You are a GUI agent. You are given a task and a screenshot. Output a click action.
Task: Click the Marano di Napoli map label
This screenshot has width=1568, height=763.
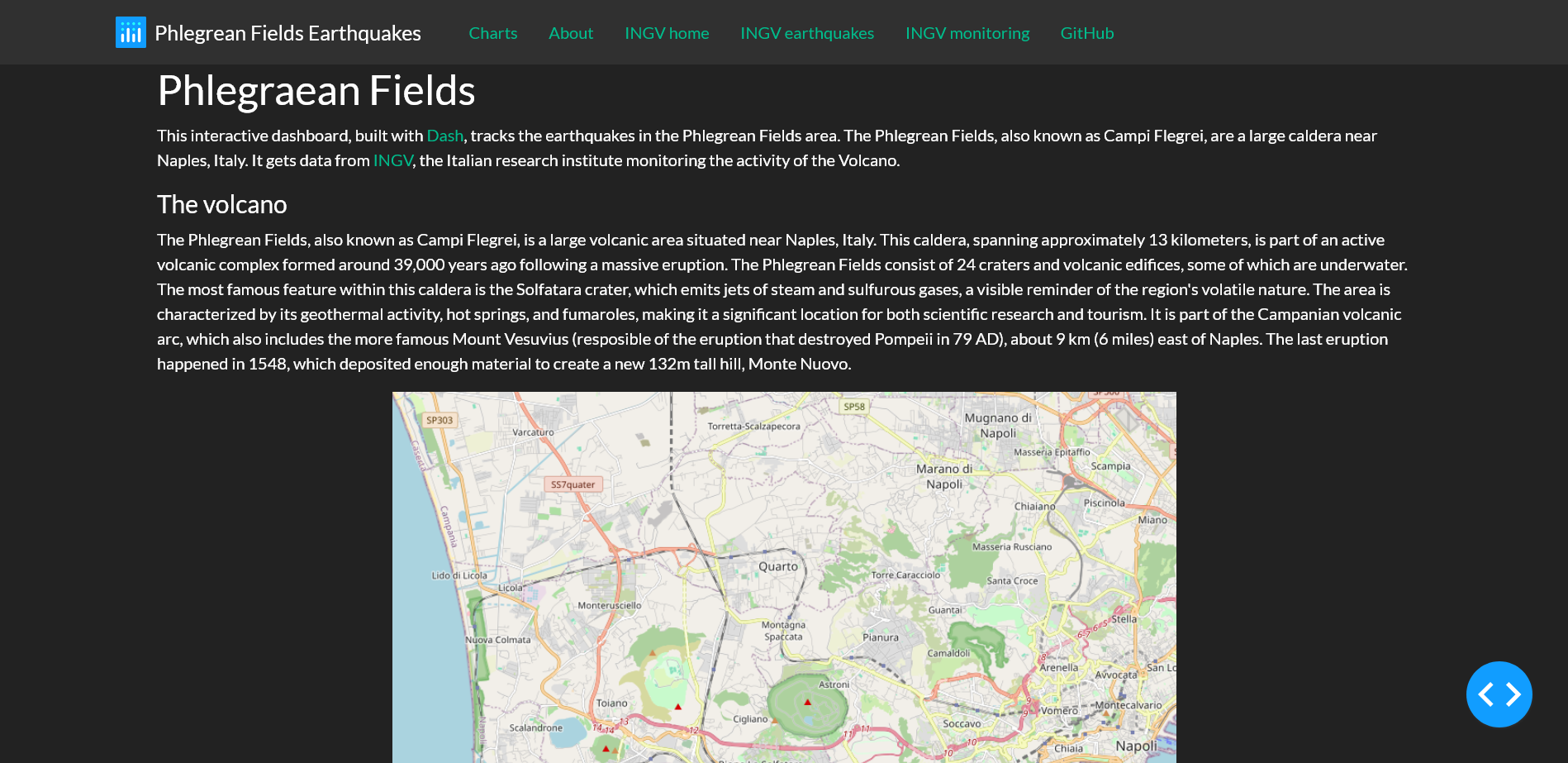tap(944, 476)
